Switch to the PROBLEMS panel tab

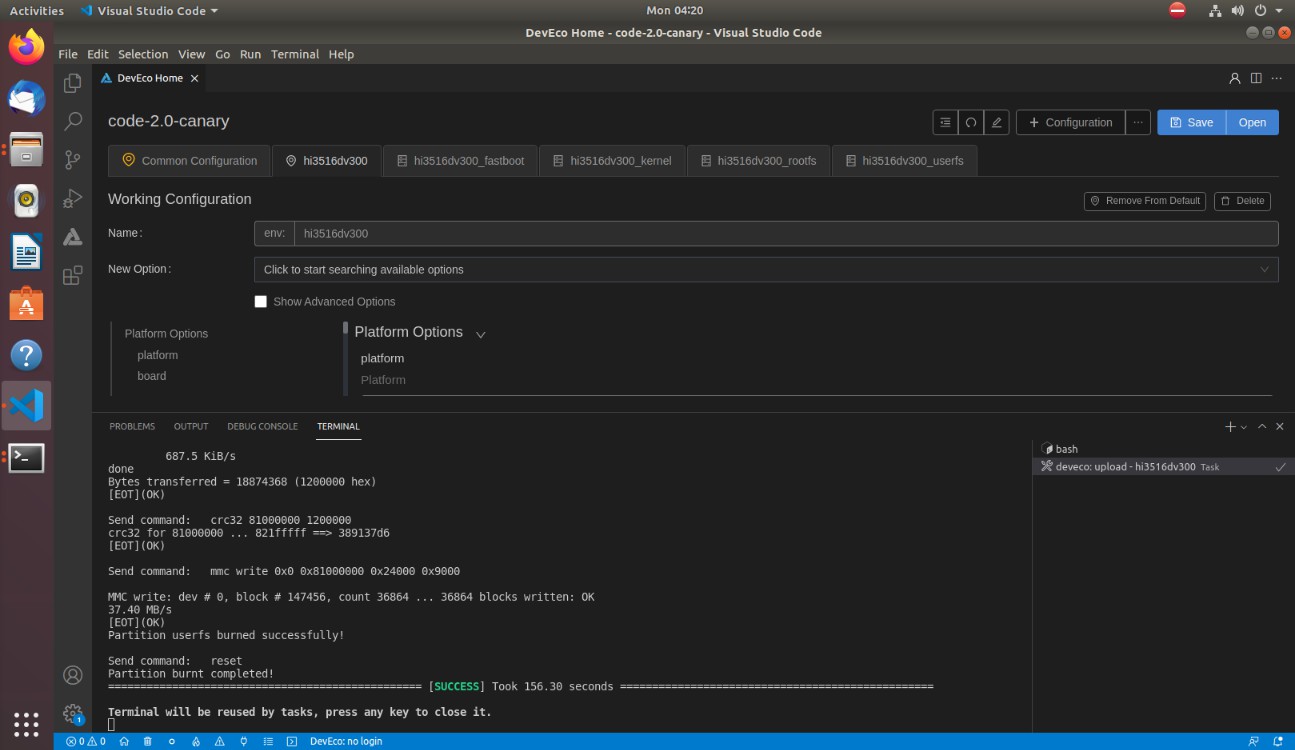[x=132, y=427]
